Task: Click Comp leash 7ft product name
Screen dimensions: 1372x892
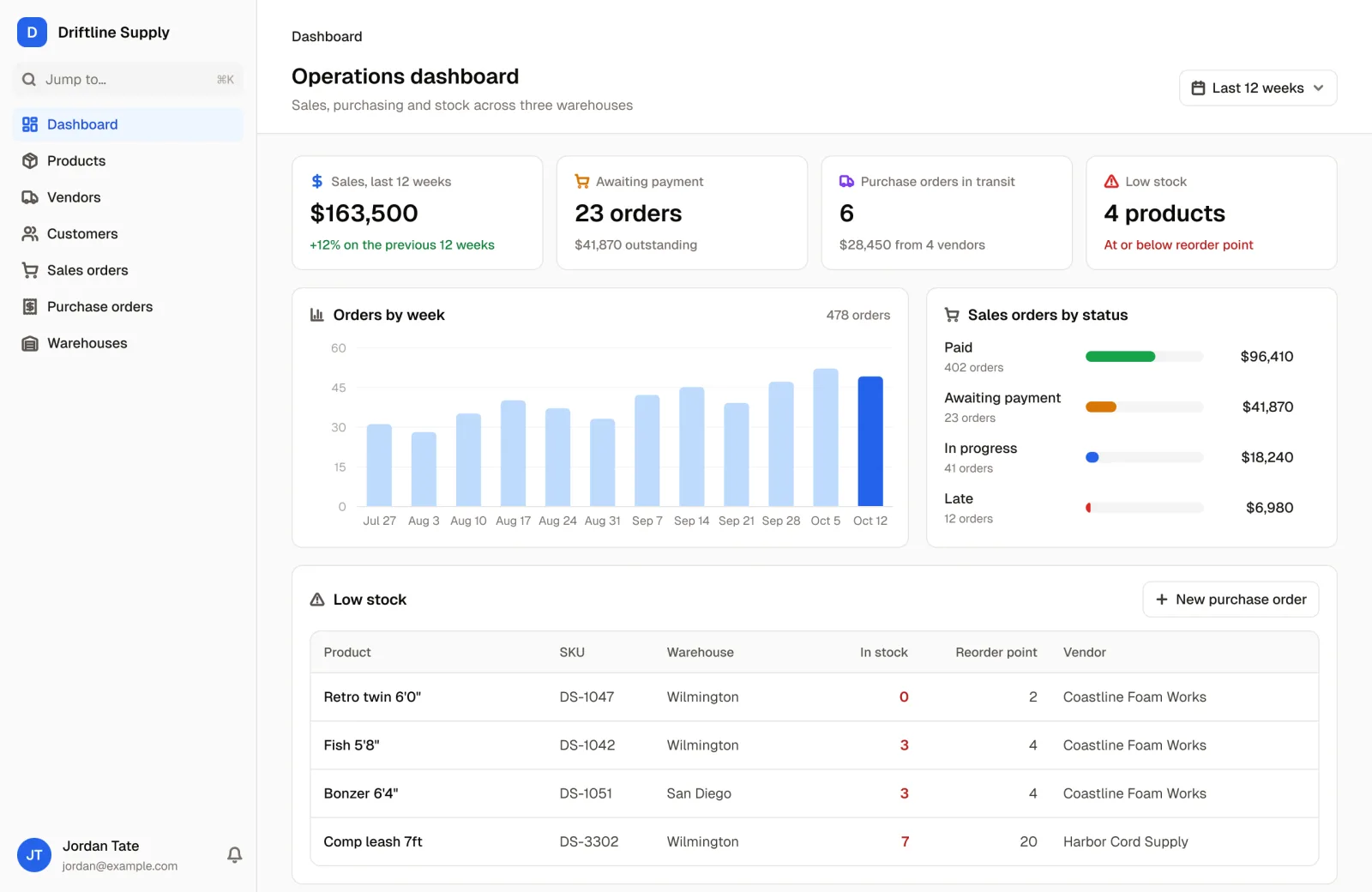Action: [373, 842]
